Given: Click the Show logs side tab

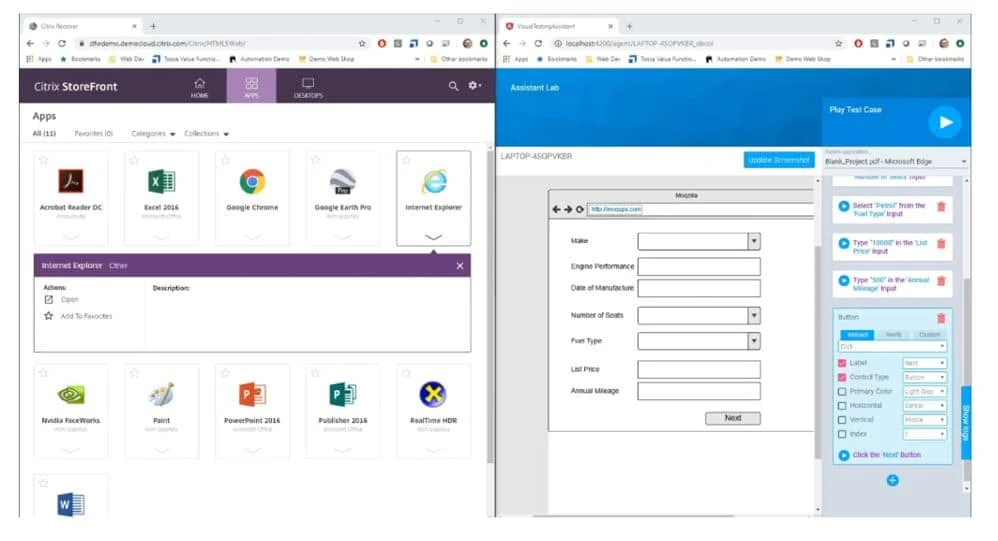Looking at the screenshot, I should (x=966, y=423).
